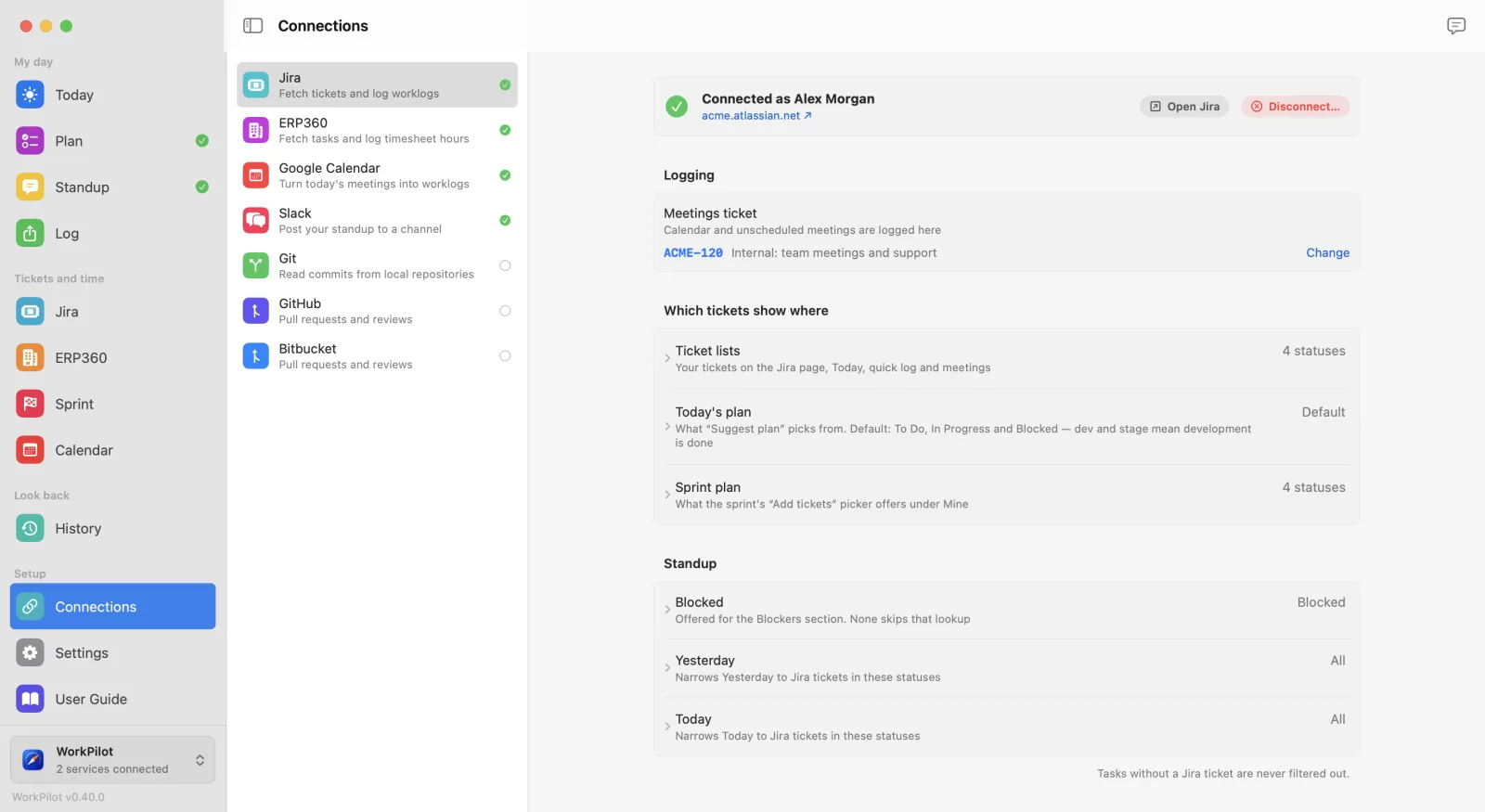
Task: Select the GitHub connection row
Action: point(377,311)
